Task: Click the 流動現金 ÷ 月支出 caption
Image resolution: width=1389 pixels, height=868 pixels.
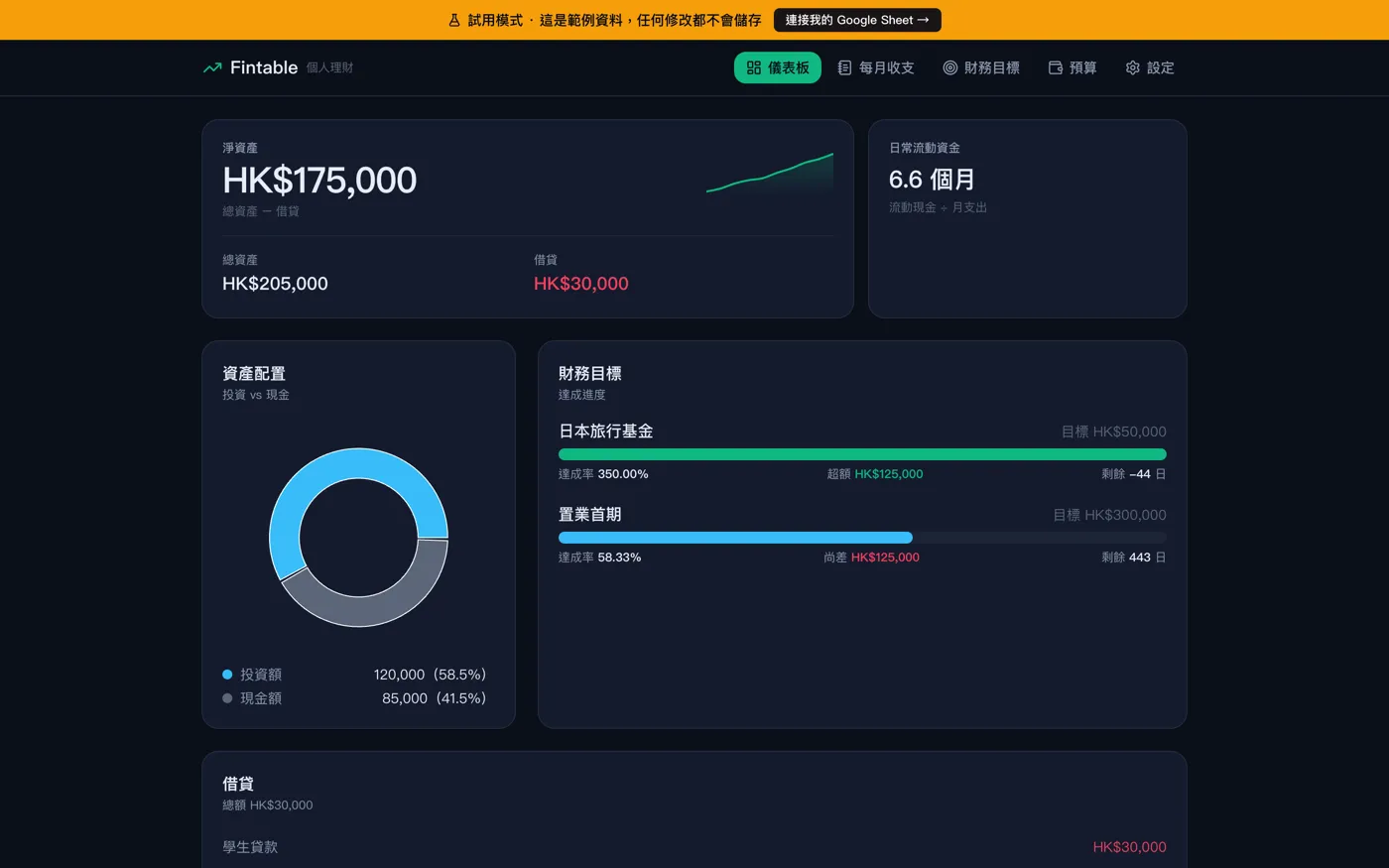Action: [938, 207]
